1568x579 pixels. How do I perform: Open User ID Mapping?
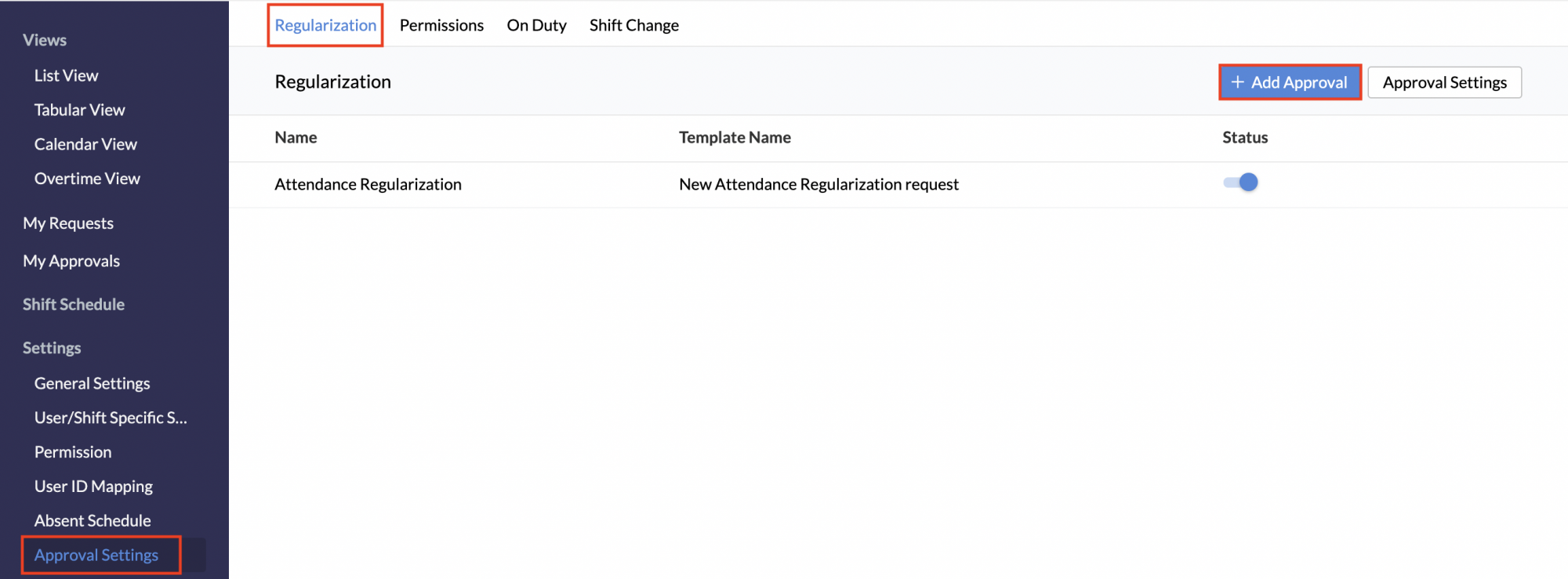(93, 487)
